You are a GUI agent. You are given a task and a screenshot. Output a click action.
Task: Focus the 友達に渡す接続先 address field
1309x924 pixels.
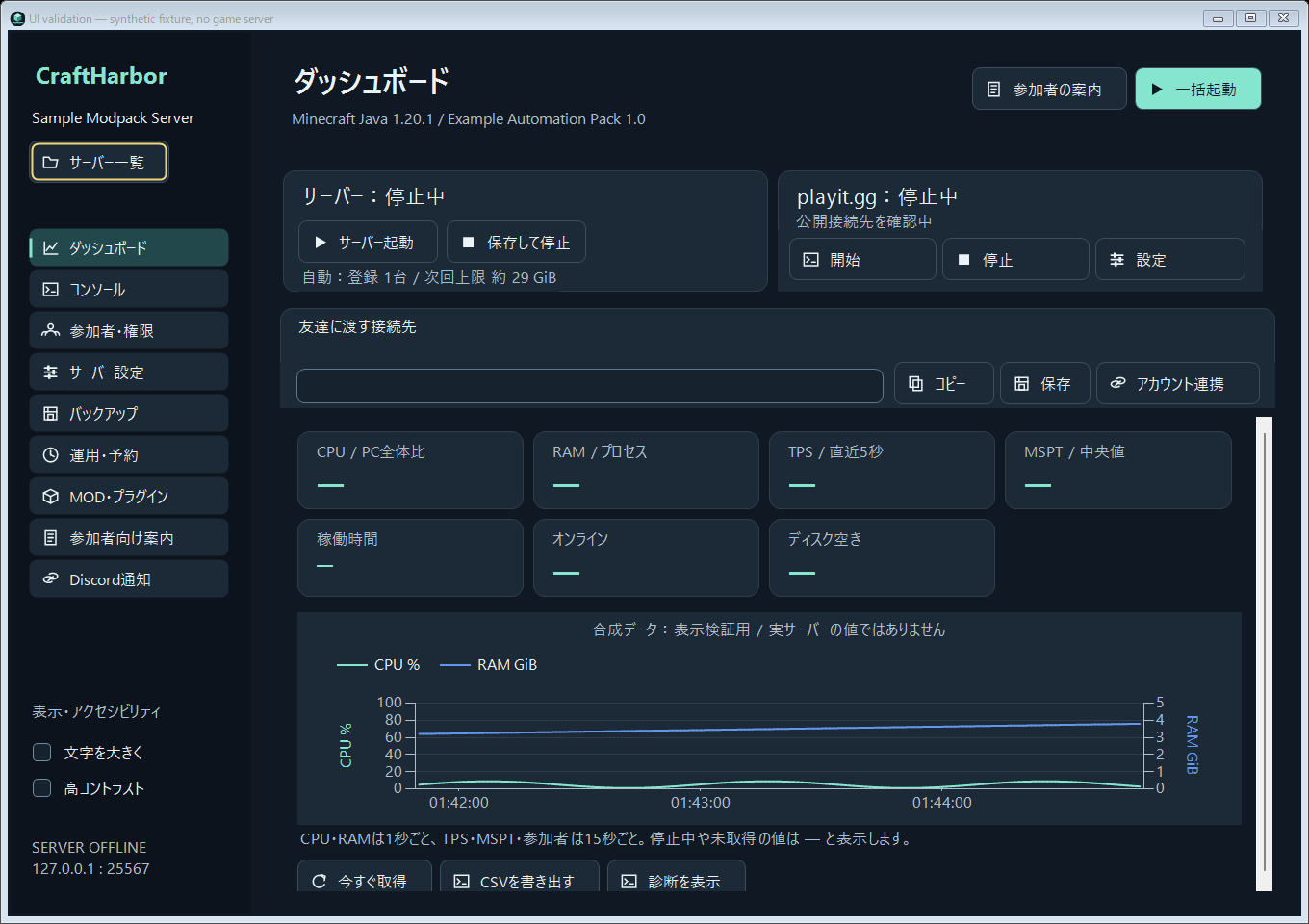pyautogui.click(x=590, y=386)
